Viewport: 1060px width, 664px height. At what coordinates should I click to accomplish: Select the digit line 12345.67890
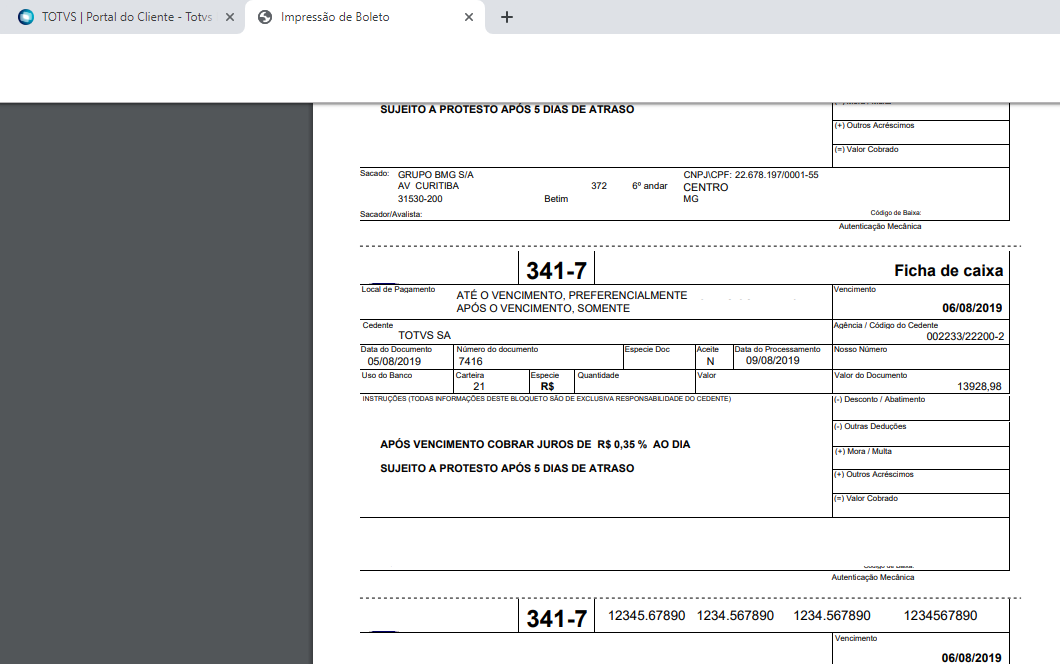(646, 615)
